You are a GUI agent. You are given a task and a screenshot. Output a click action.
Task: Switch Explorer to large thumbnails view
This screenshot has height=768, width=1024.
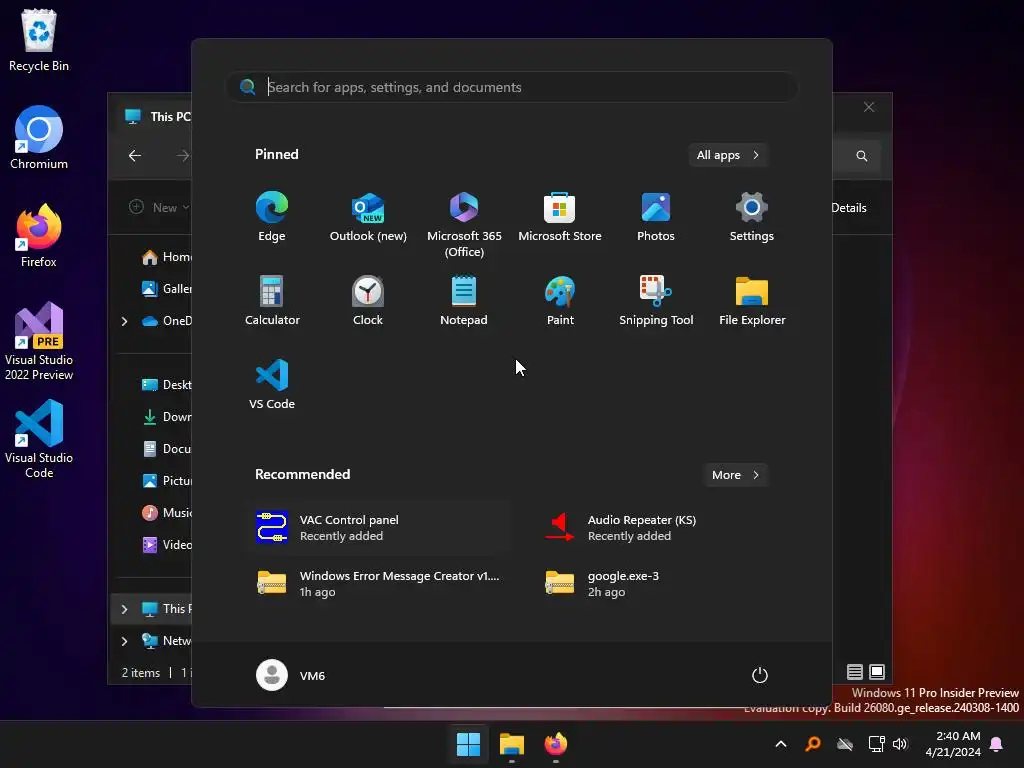877,671
